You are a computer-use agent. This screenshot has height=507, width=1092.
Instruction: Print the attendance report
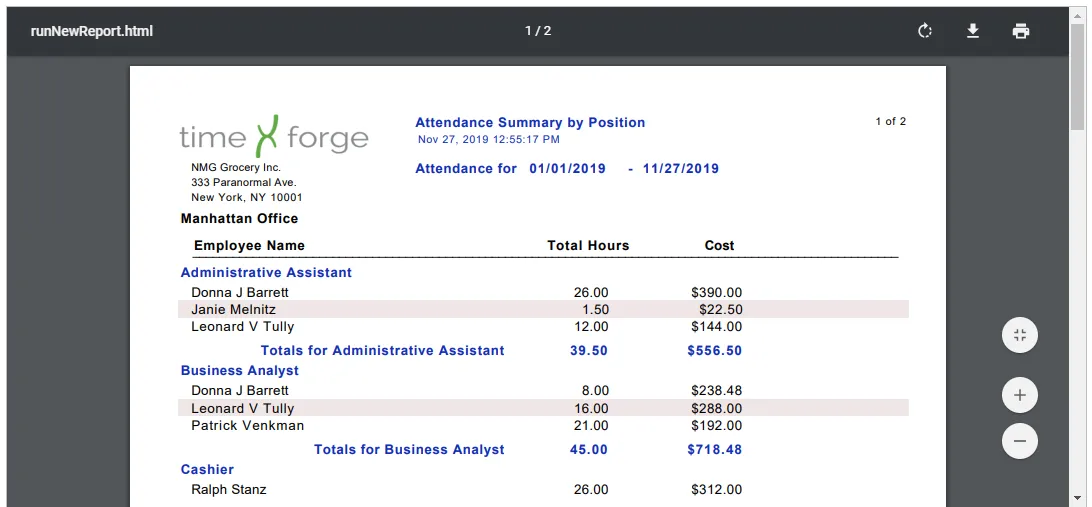[x=1021, y=31]
